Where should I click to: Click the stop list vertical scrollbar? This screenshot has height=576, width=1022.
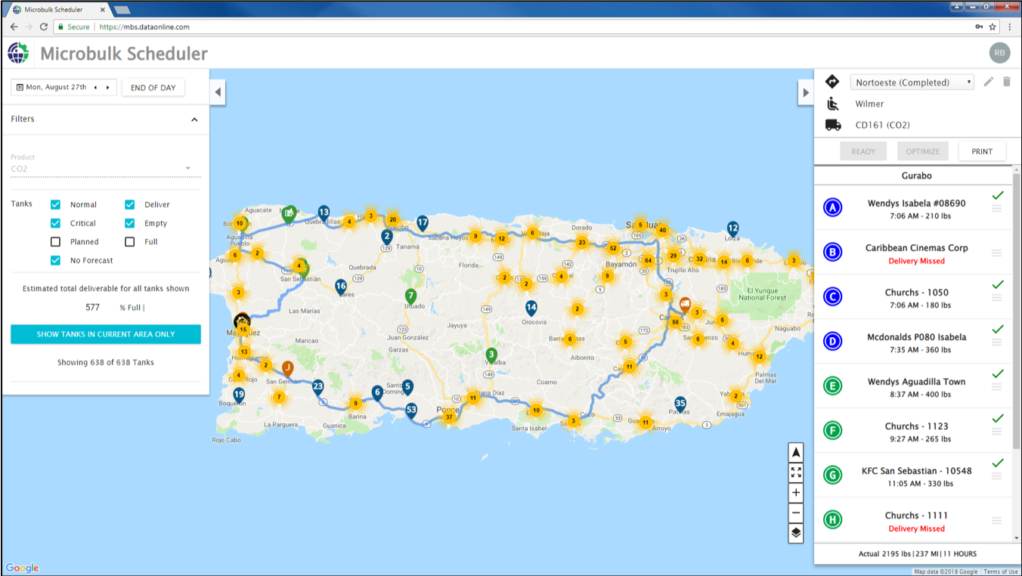(1016, 310)
